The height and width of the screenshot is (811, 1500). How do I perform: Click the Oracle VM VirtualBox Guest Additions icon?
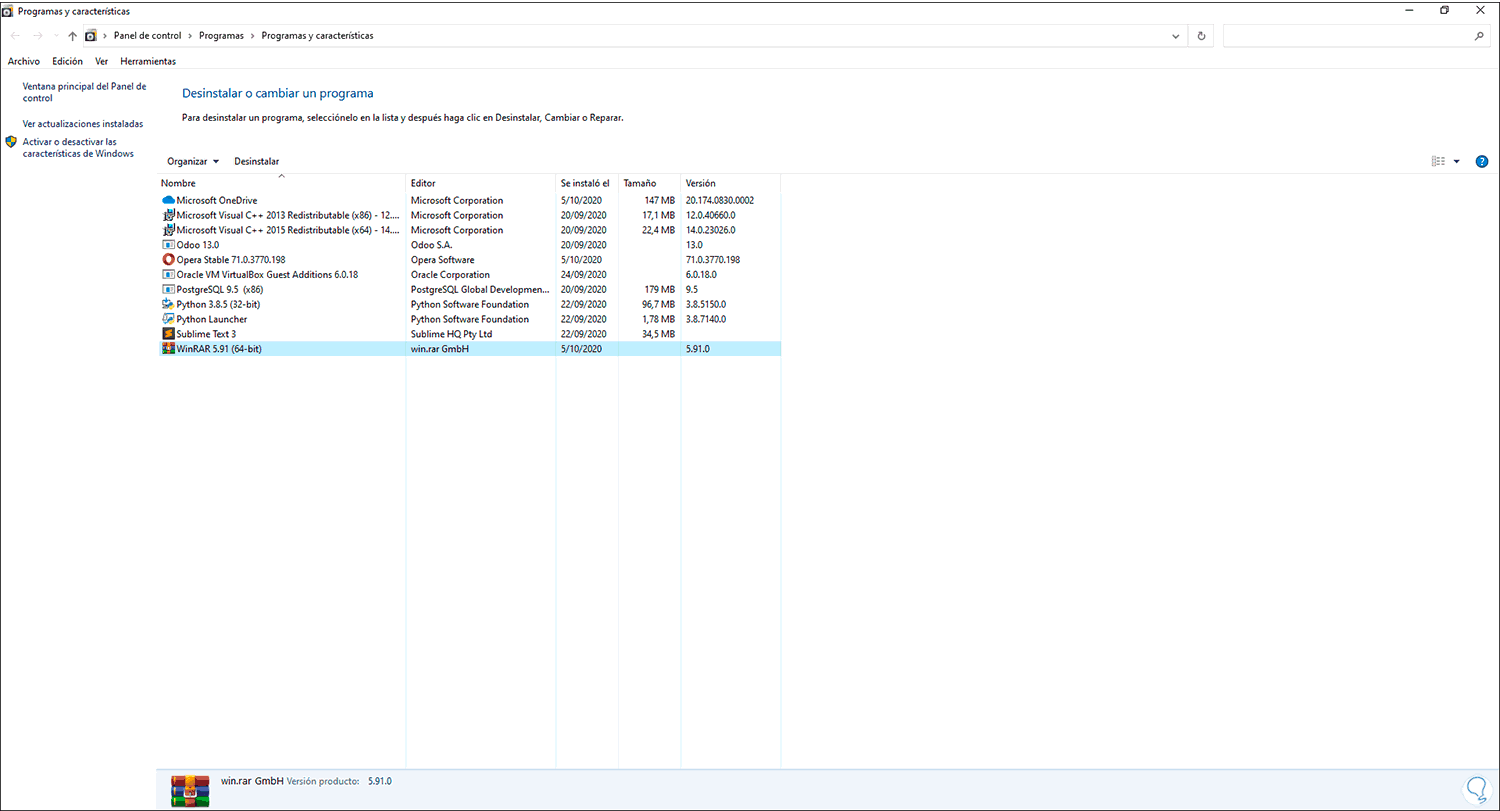(168, 274)
